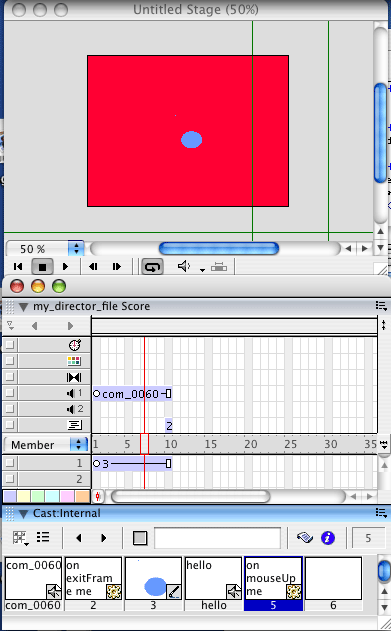
Task: Click the Transition channel icon
Action: click(74, 377)
